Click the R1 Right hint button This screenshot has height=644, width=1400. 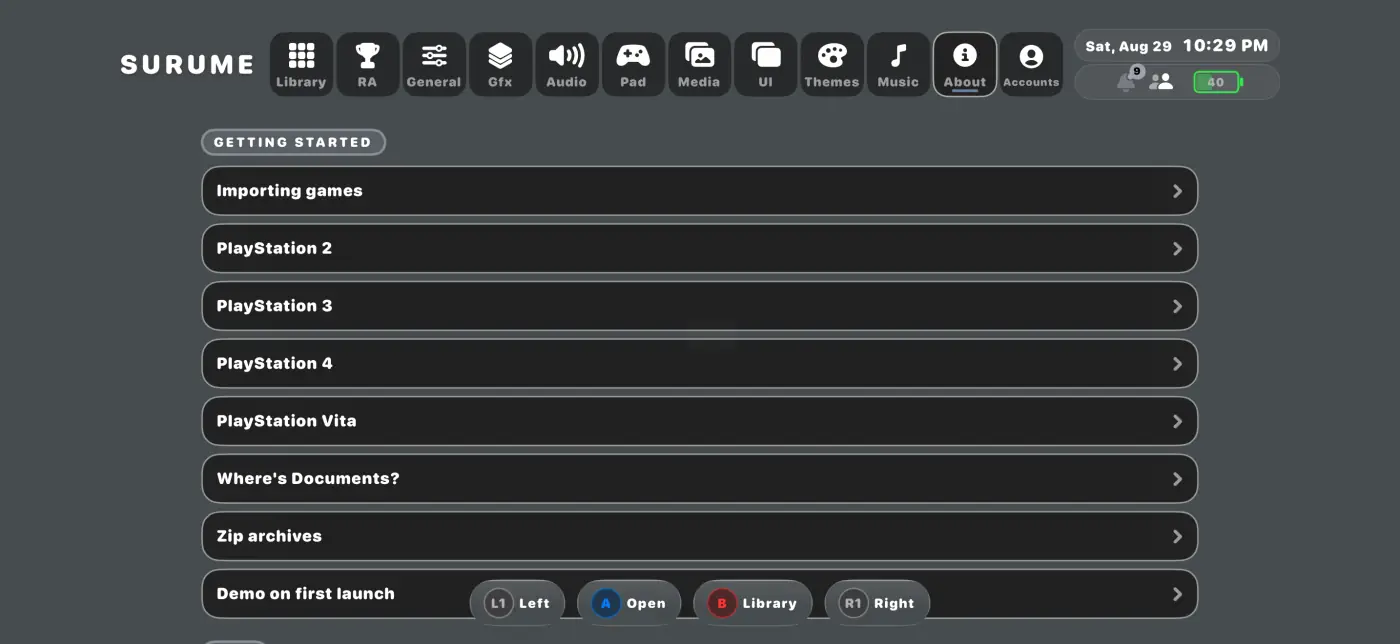[877, 603]
